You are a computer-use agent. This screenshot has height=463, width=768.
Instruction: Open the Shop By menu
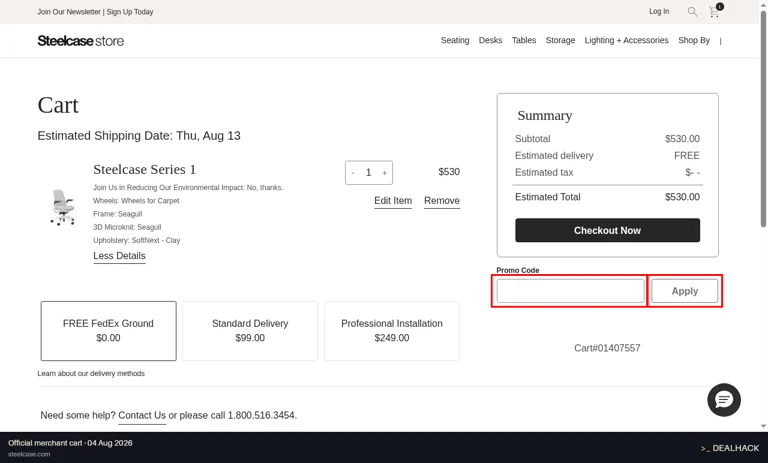pos(694,40)
